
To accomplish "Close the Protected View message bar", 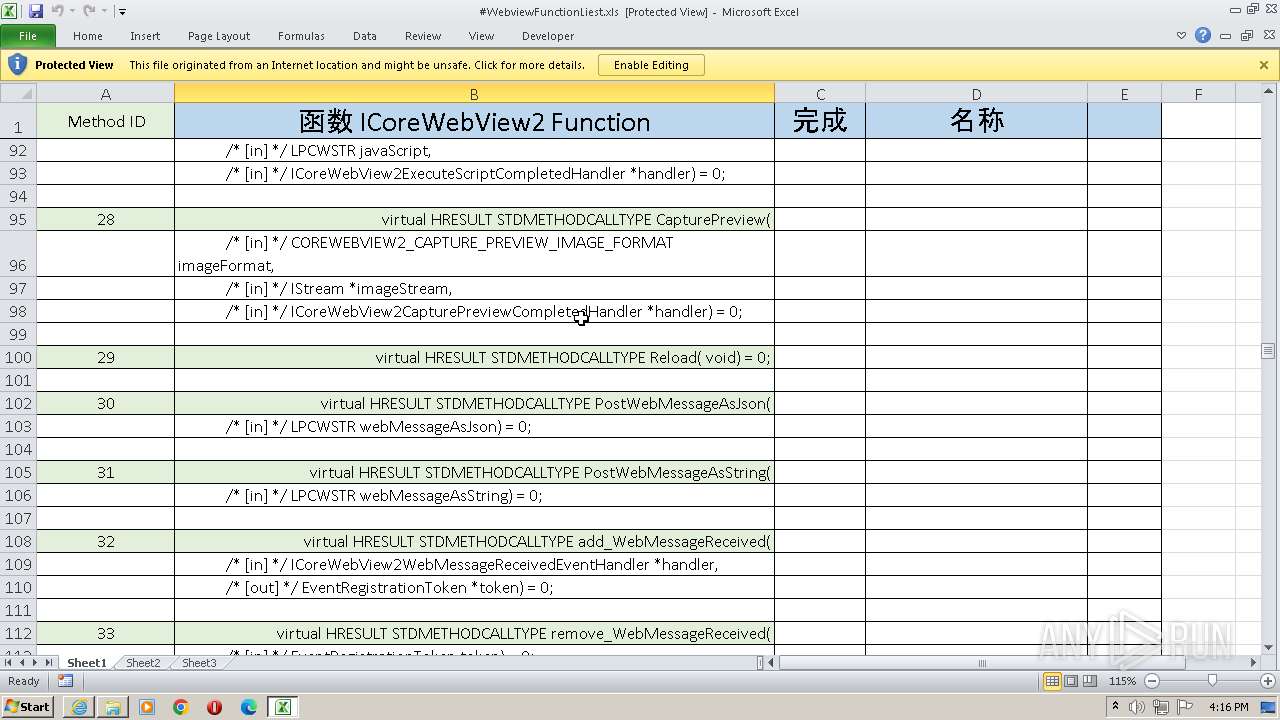I will coord(1264,65).
